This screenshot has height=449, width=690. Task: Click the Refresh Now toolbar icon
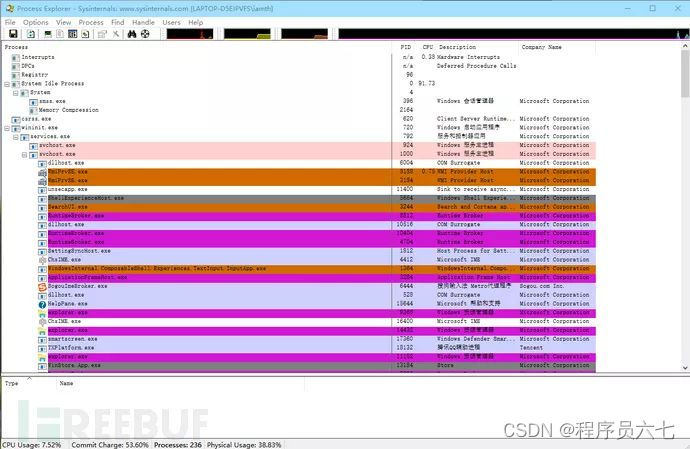[31, 34]
